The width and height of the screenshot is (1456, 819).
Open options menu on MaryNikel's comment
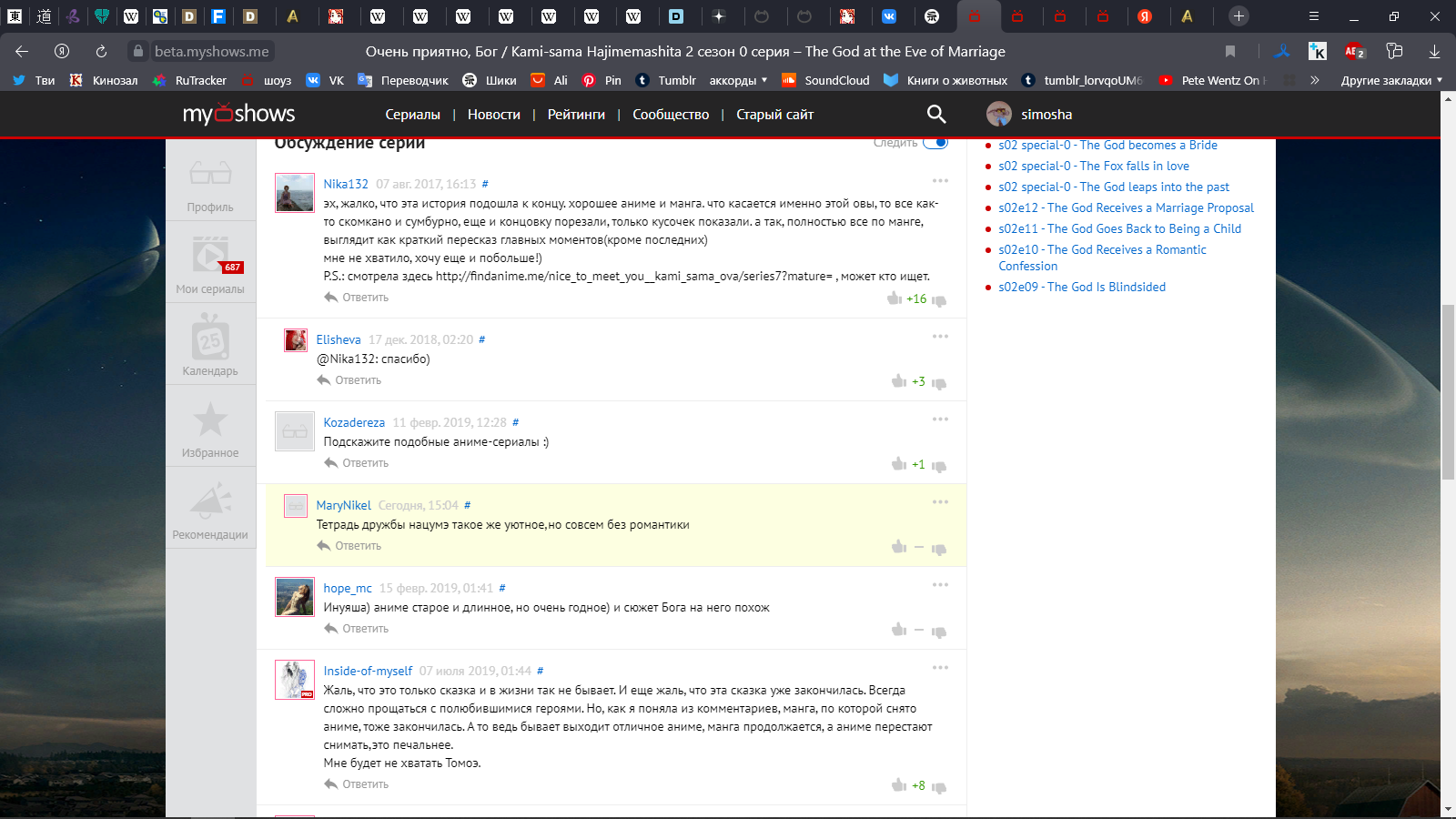[x=940, y=501]
